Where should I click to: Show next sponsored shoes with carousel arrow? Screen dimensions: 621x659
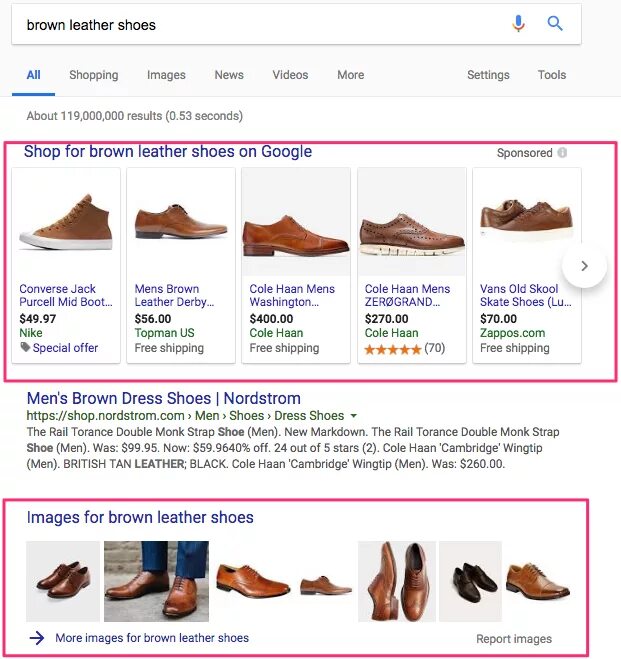tap(585, 266)
